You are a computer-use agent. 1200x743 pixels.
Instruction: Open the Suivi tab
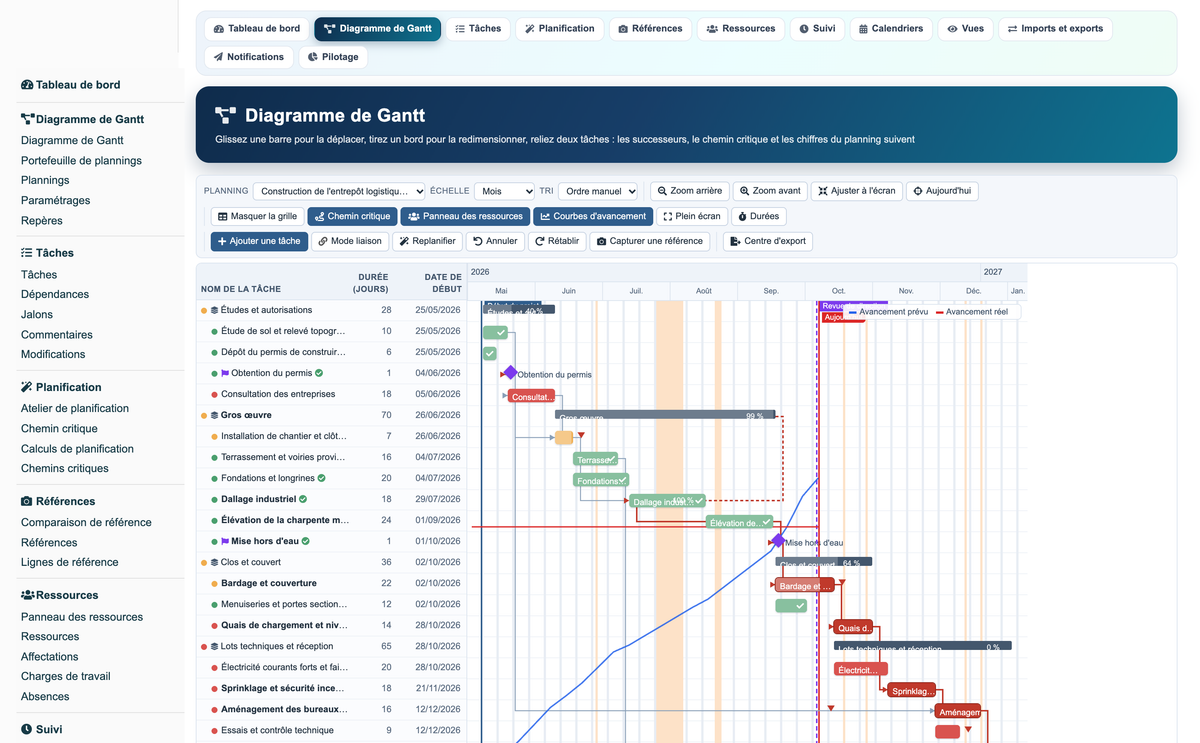(817, 29)
